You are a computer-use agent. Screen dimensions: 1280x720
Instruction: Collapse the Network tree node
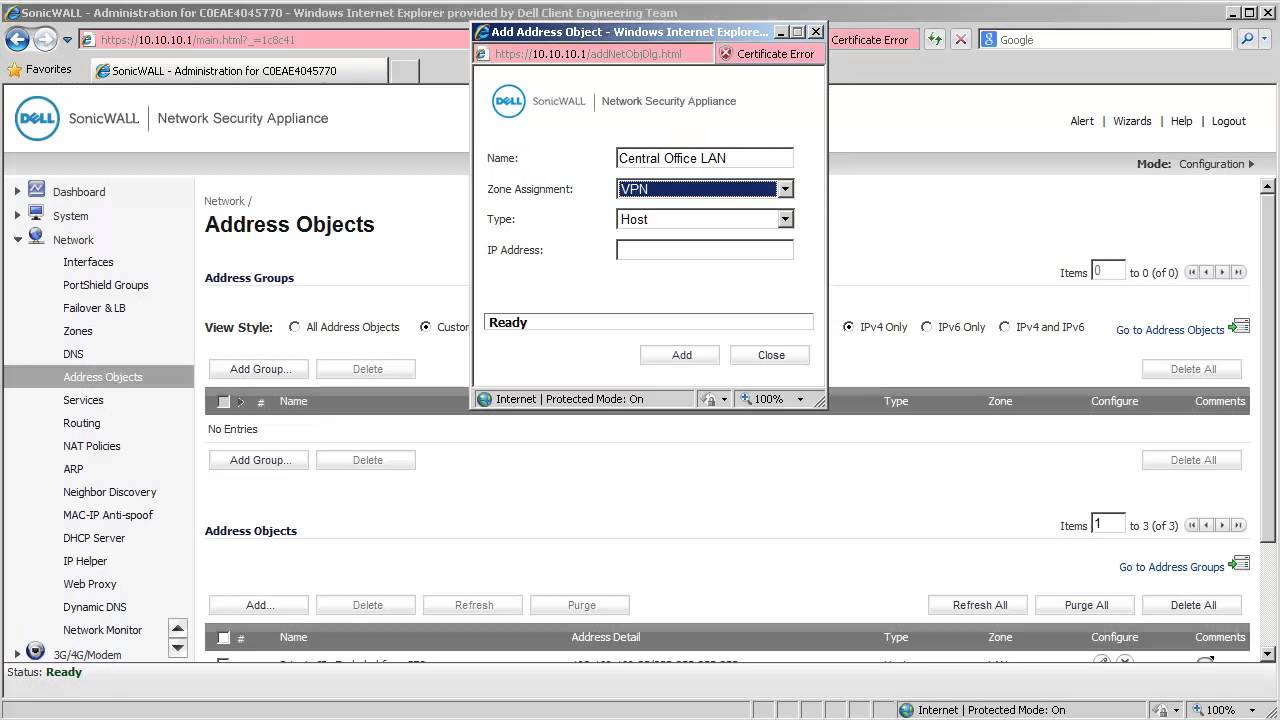pos(17,240)
